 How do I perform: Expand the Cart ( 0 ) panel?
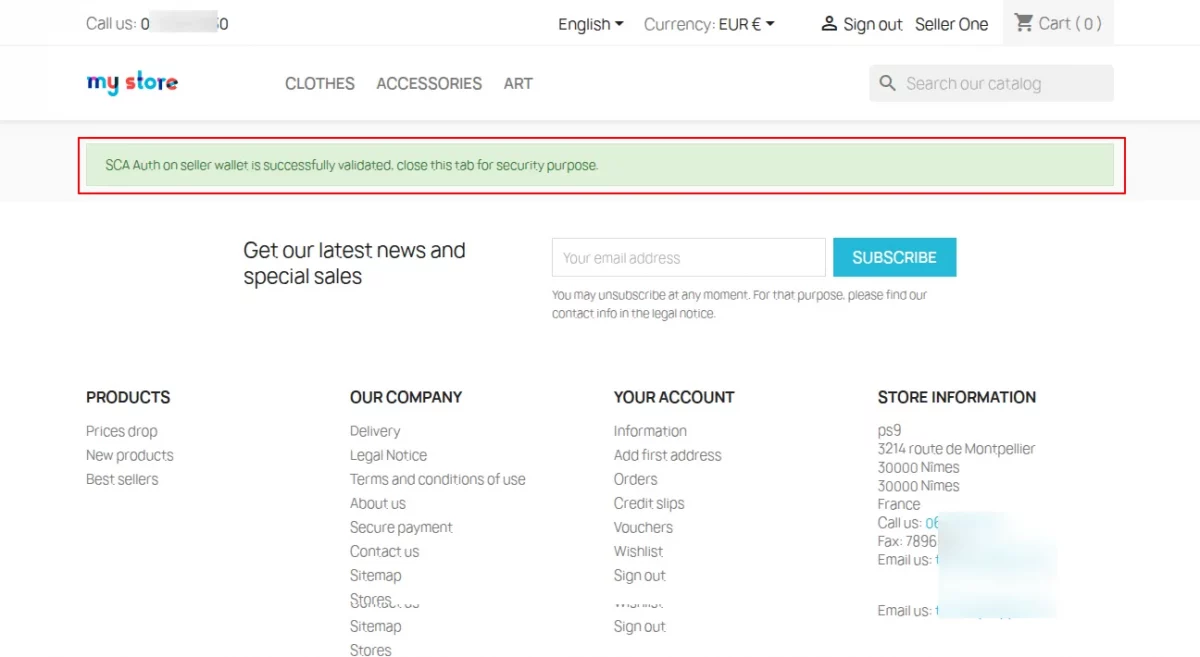(x=1057, y=23)
